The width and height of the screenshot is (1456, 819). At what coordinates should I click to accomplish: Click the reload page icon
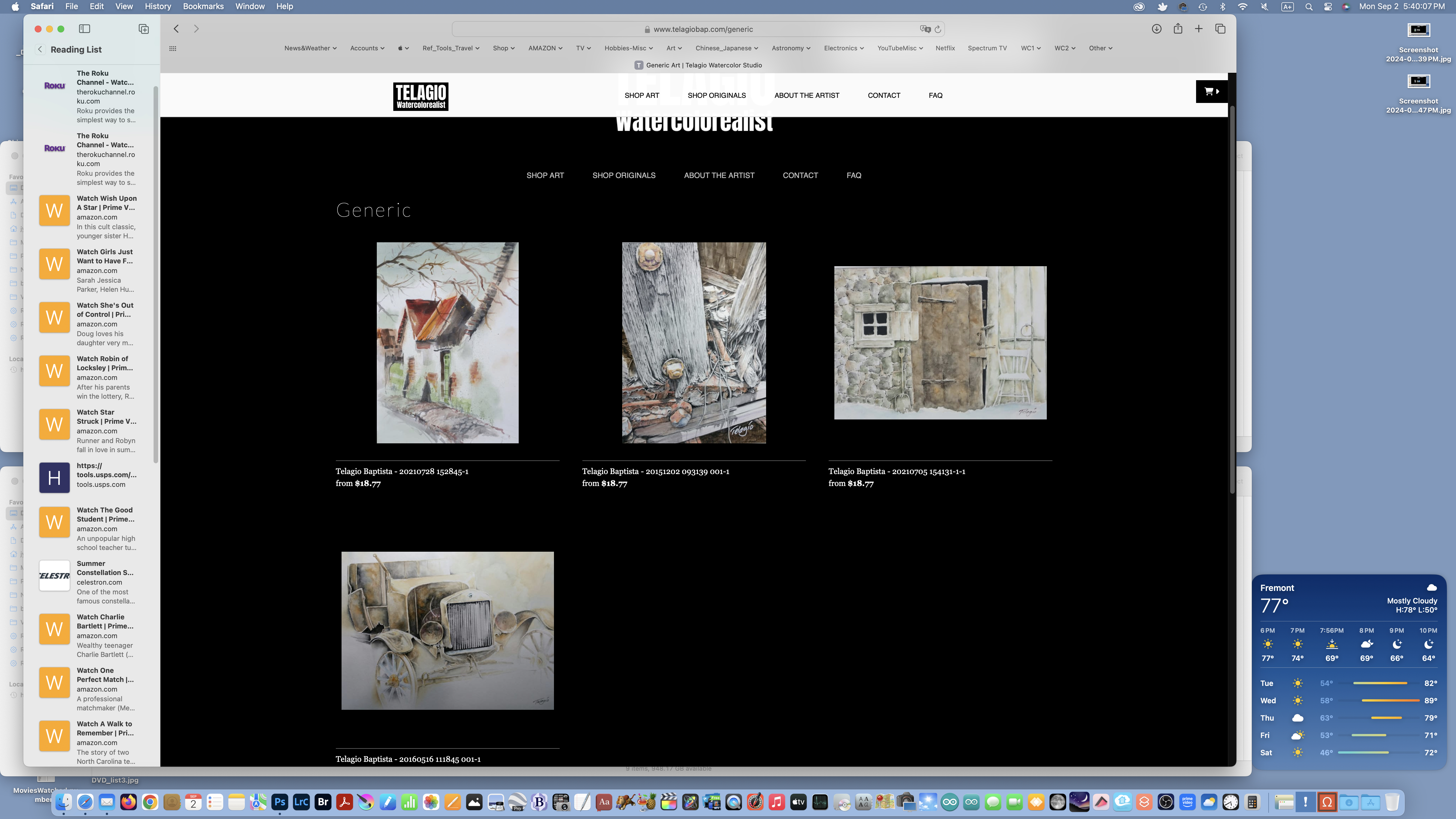tap(938, 29)
